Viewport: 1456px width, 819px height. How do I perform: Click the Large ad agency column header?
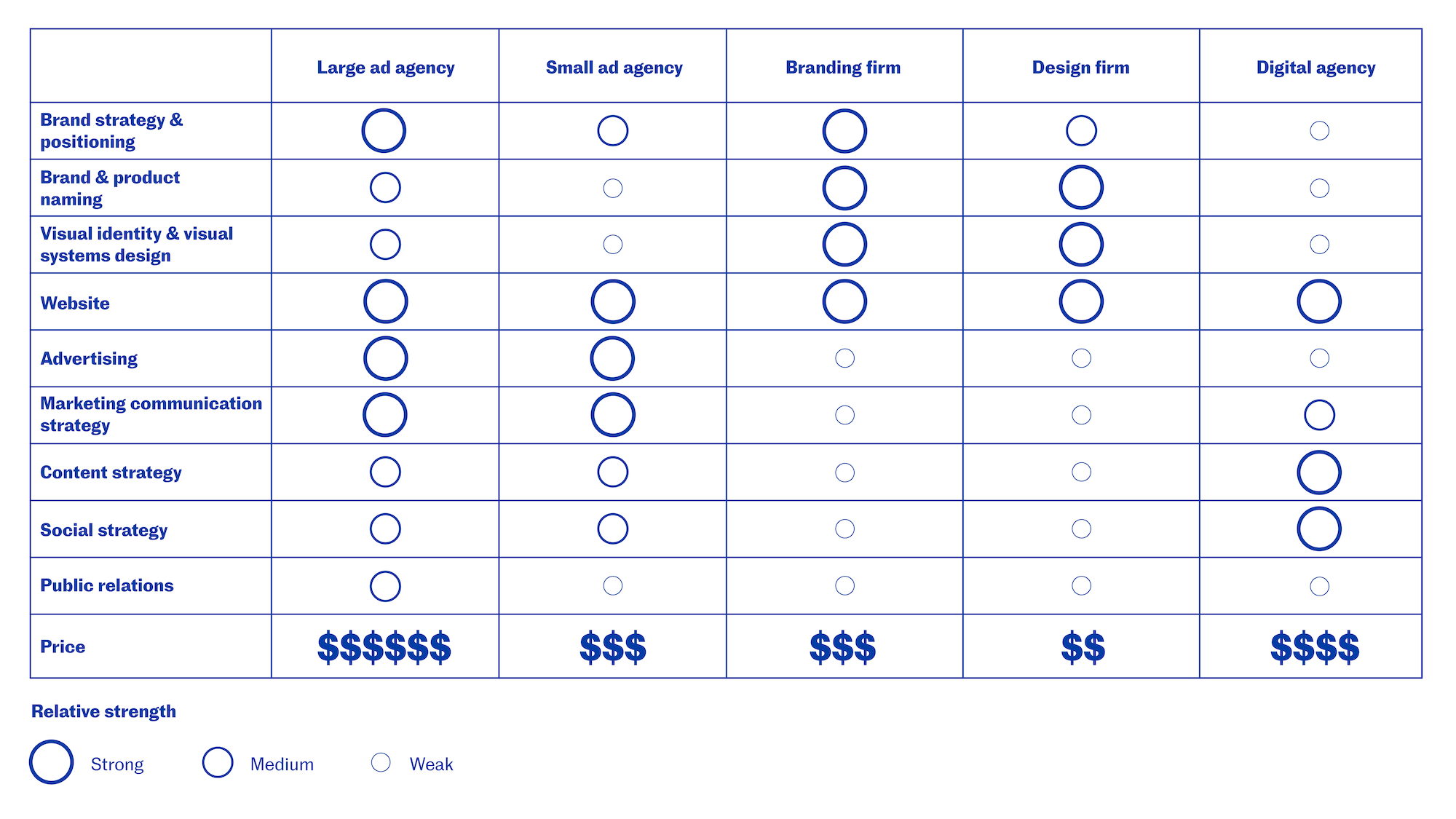pos(385,68)
